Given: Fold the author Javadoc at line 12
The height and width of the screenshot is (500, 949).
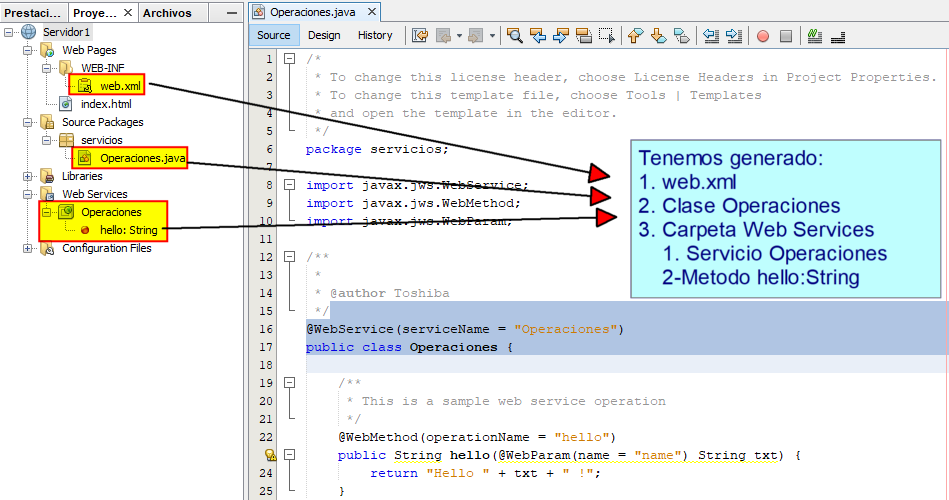Looking at the screenshot, I should pyautogui.click(x=290, y=257).
